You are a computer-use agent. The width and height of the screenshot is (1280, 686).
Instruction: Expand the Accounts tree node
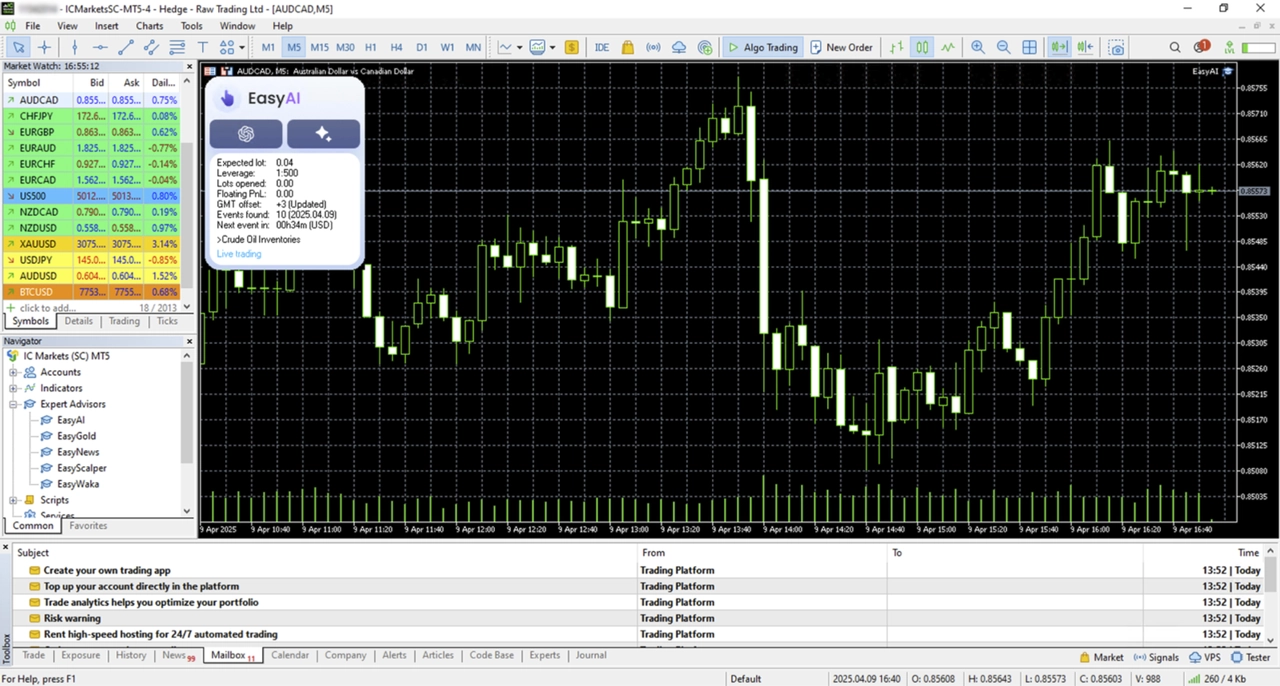coord(14,372)
